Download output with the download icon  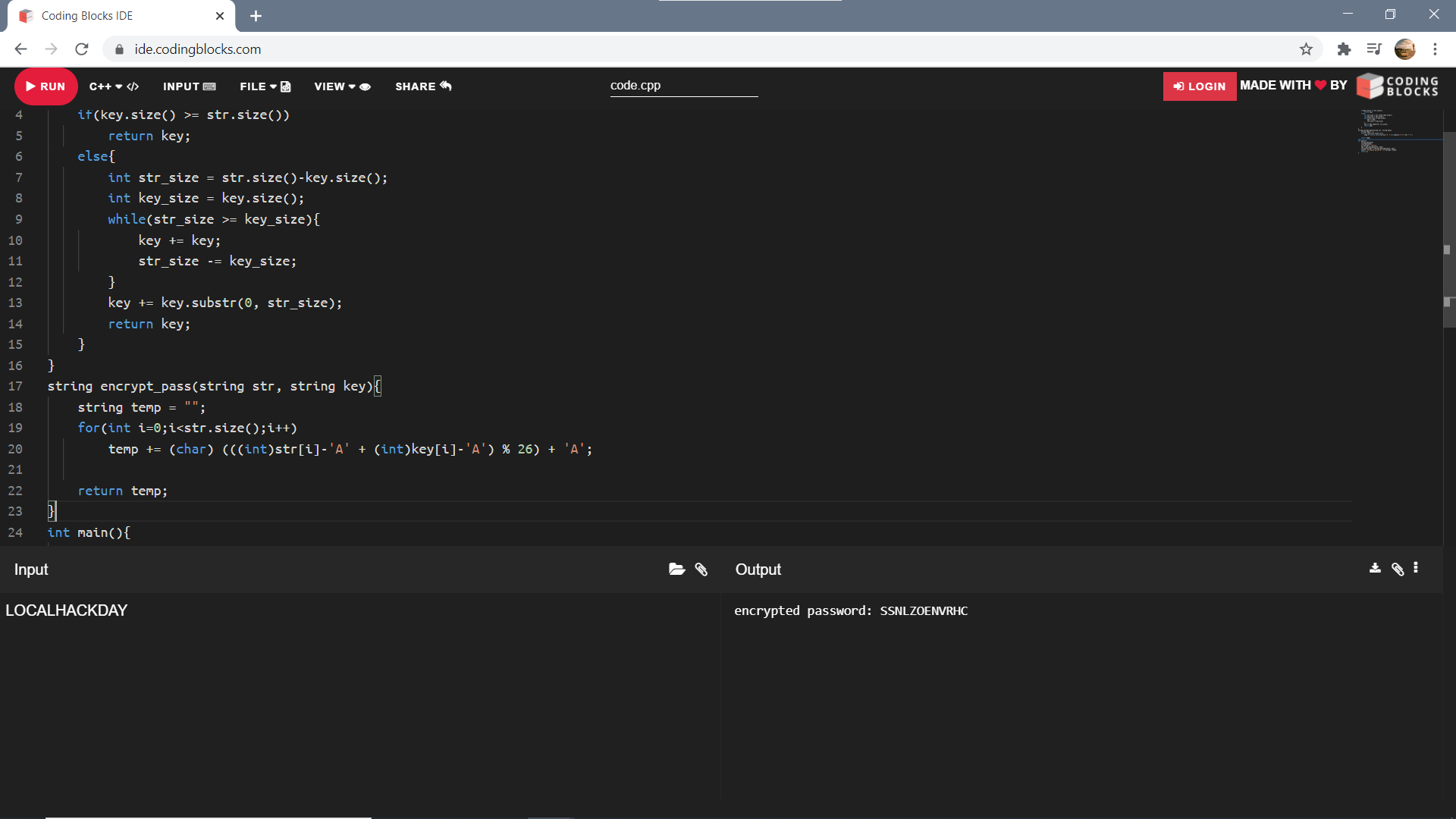[x=1375, y=568]
